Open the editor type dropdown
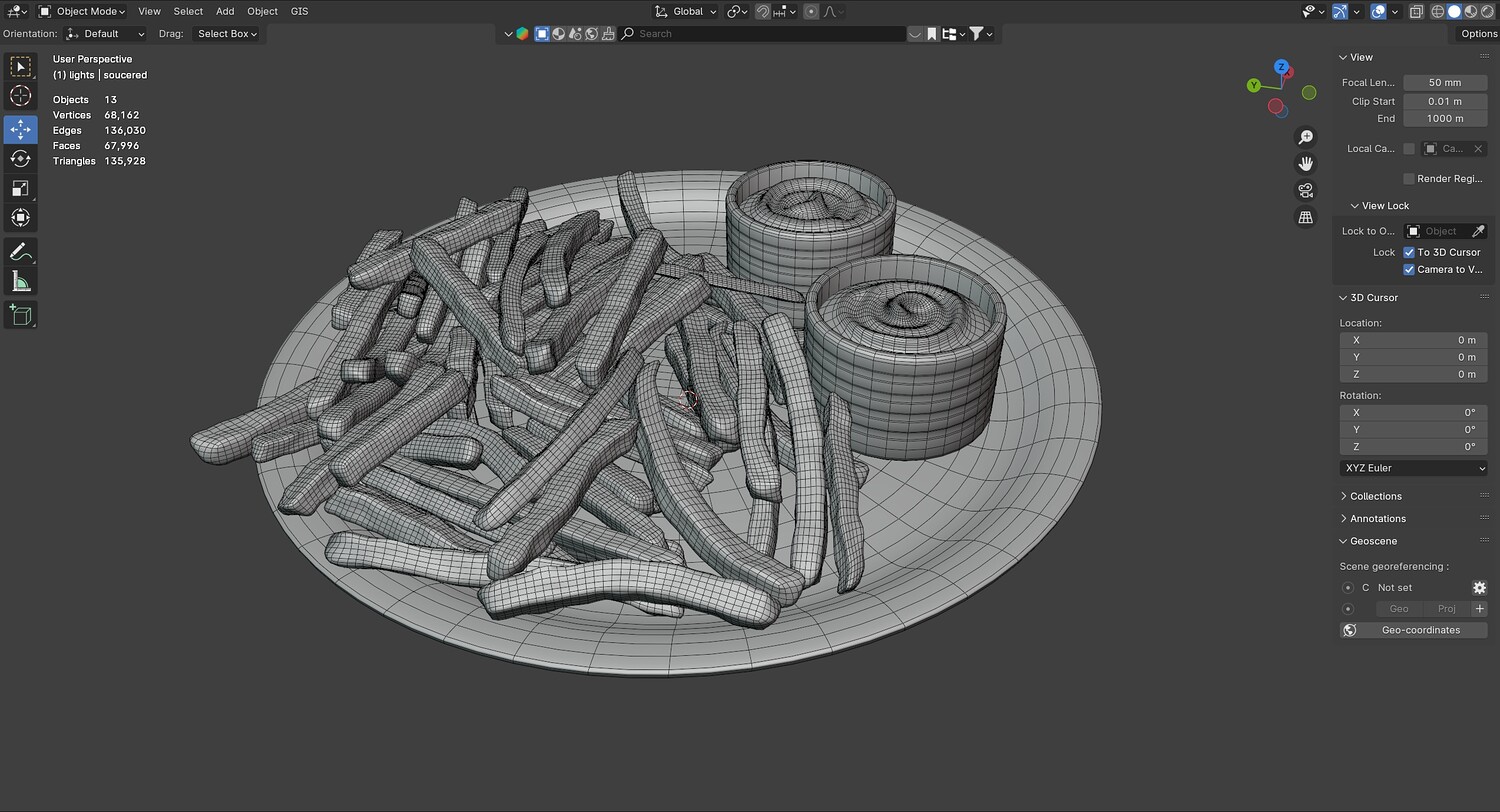 pyautogui.click(x=17, y=12)
